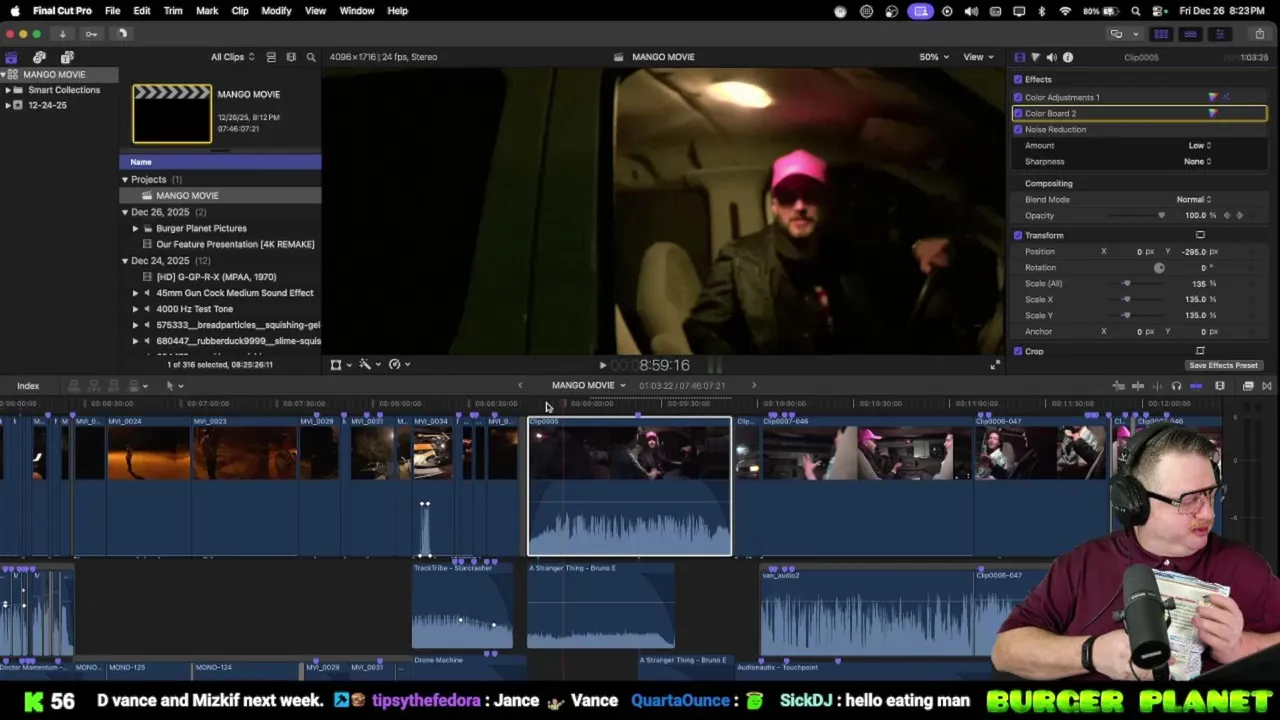Show the Libraries sidebar clapper icon
This screenshot has width=1280, height=720.
coord(11,57)
